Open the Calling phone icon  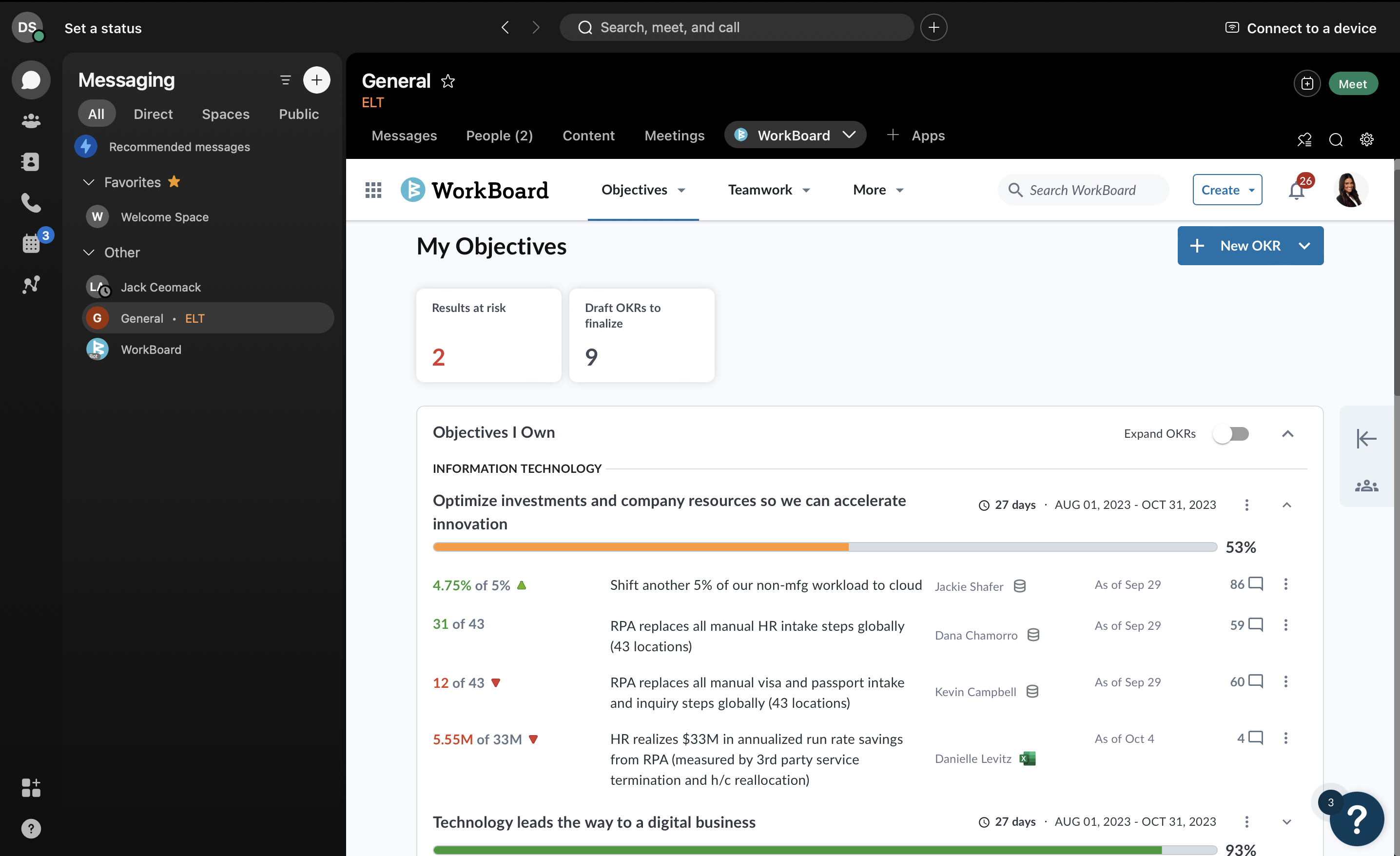[31, 203]
